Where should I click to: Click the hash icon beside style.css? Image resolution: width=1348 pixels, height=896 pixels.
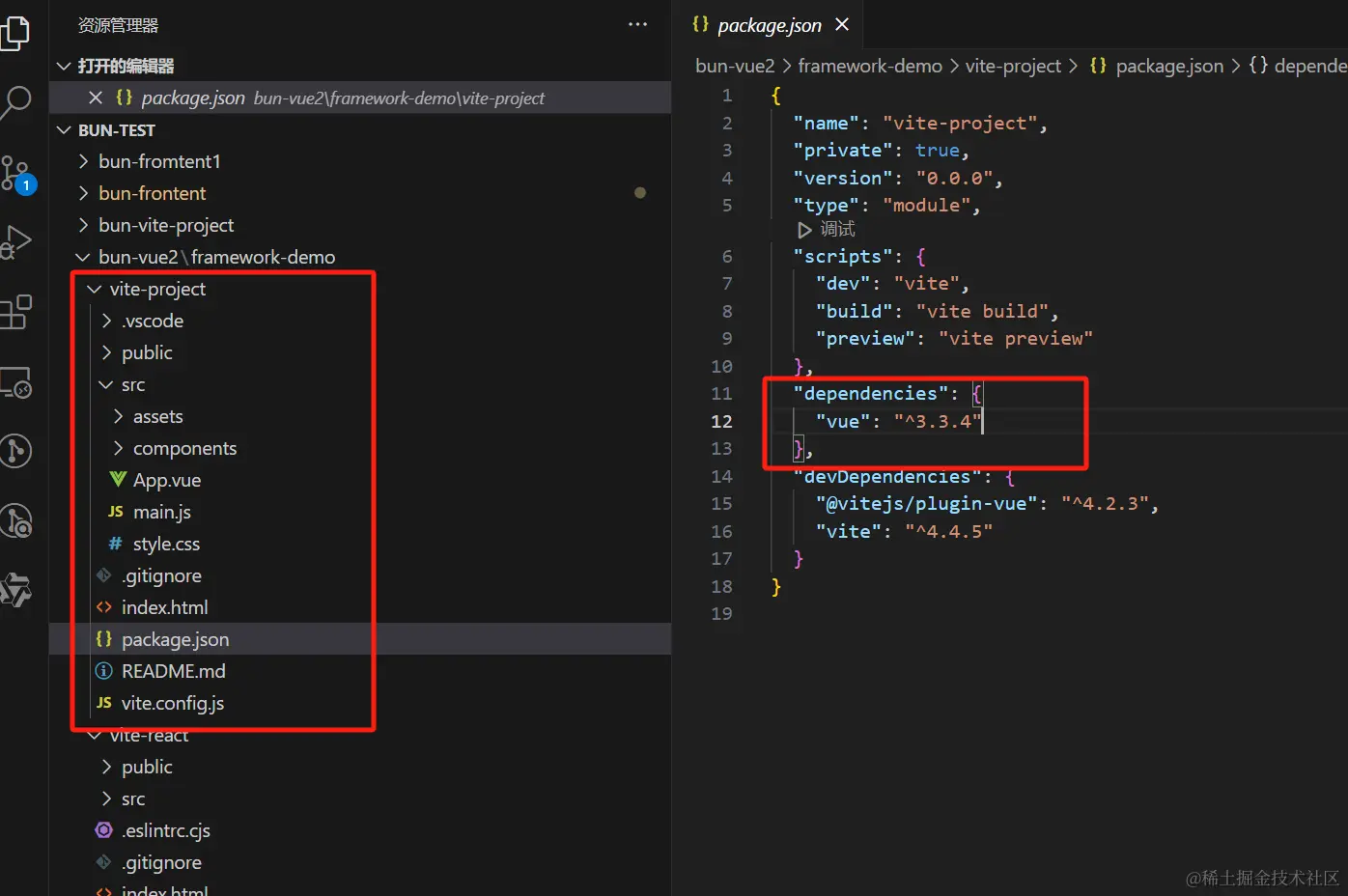tap(116, 544)
